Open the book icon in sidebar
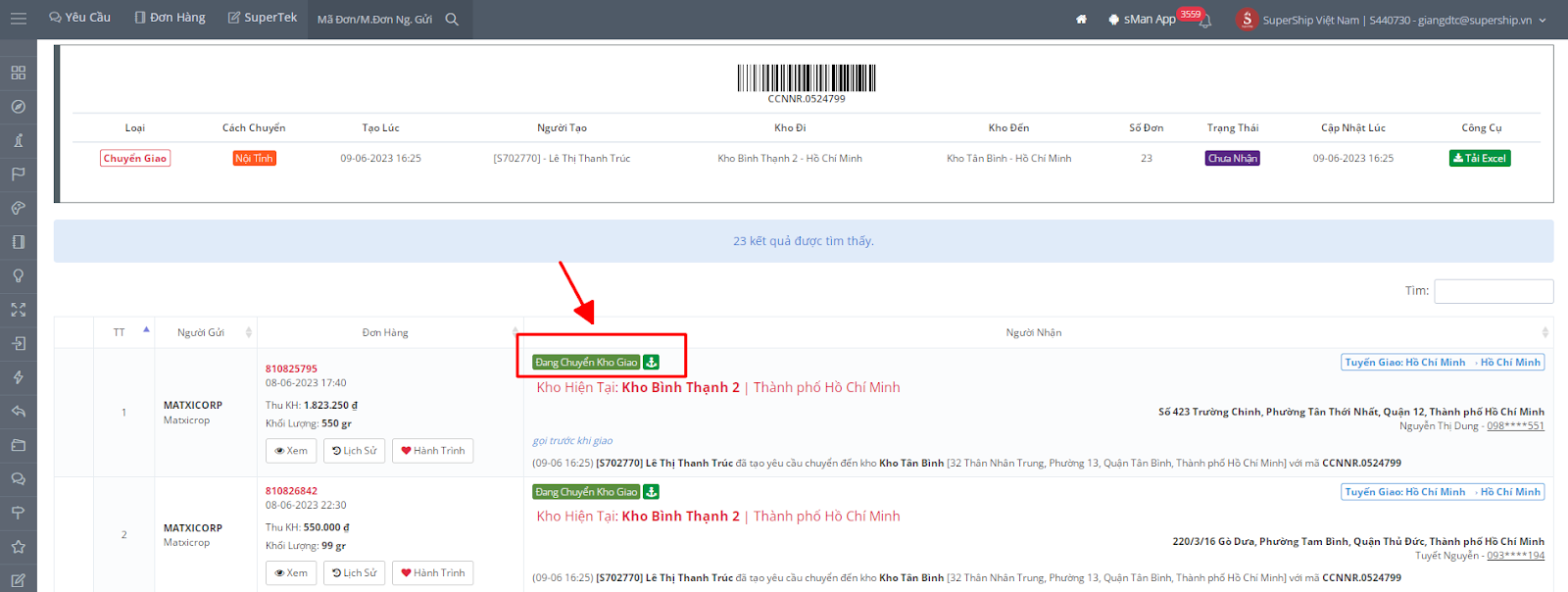This screenshot has width=1568, height=592. tap(18, 242)
